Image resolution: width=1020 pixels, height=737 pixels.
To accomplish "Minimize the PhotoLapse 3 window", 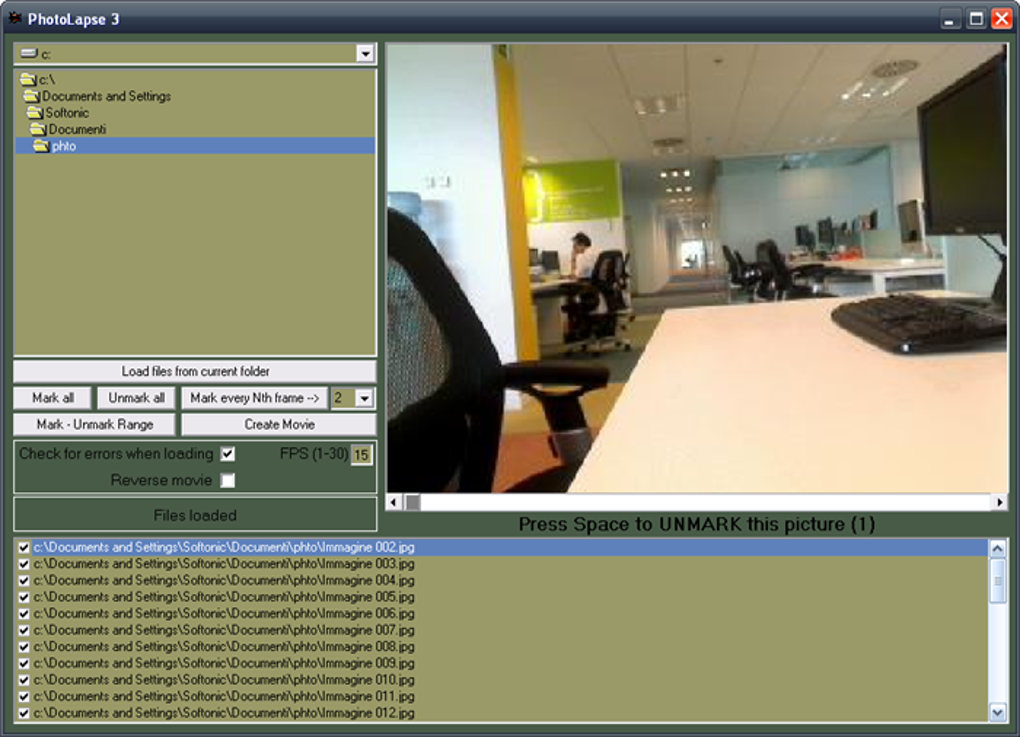I will [950, 19].
